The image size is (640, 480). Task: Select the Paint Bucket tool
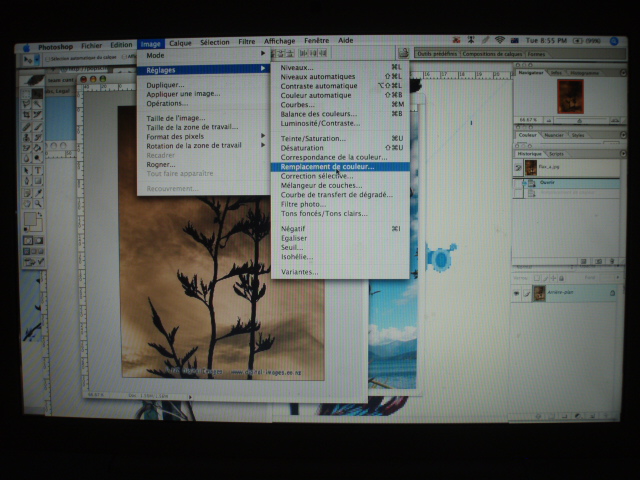coord(38,148)
